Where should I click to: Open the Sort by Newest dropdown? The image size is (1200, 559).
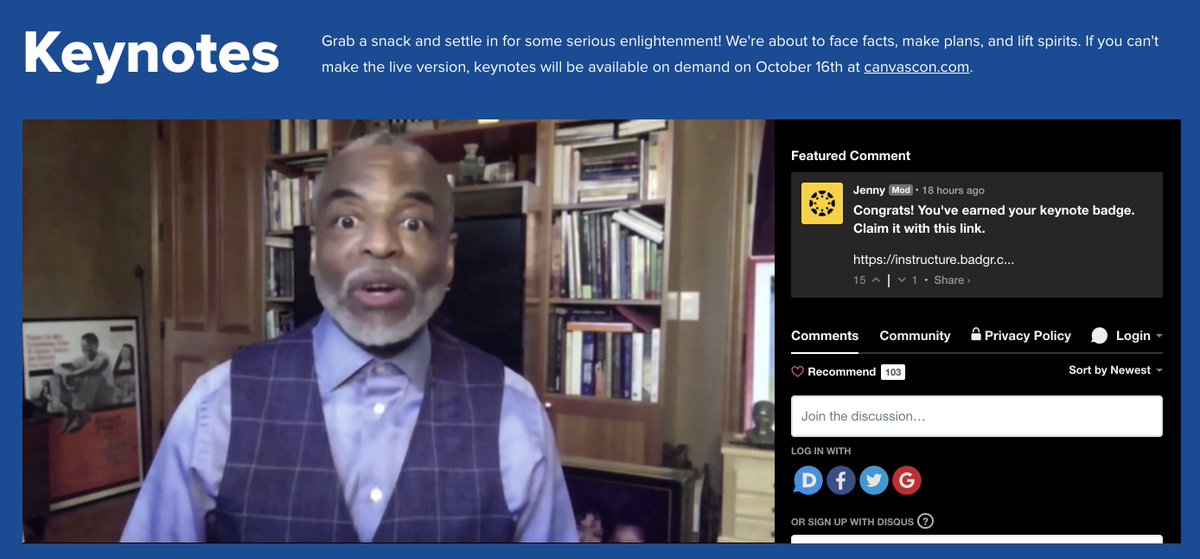[1115, 370]
